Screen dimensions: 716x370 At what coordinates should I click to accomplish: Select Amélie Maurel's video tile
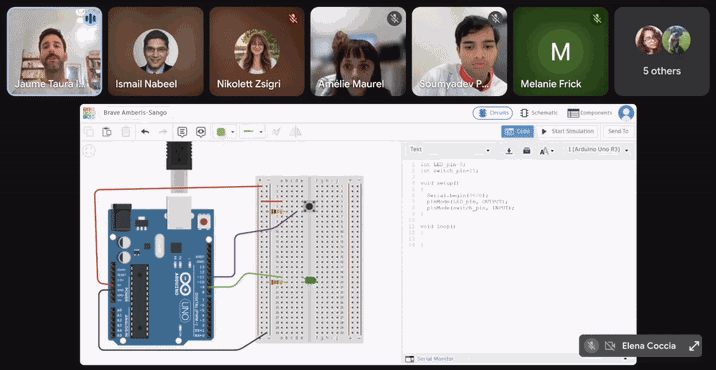[358, 51]
